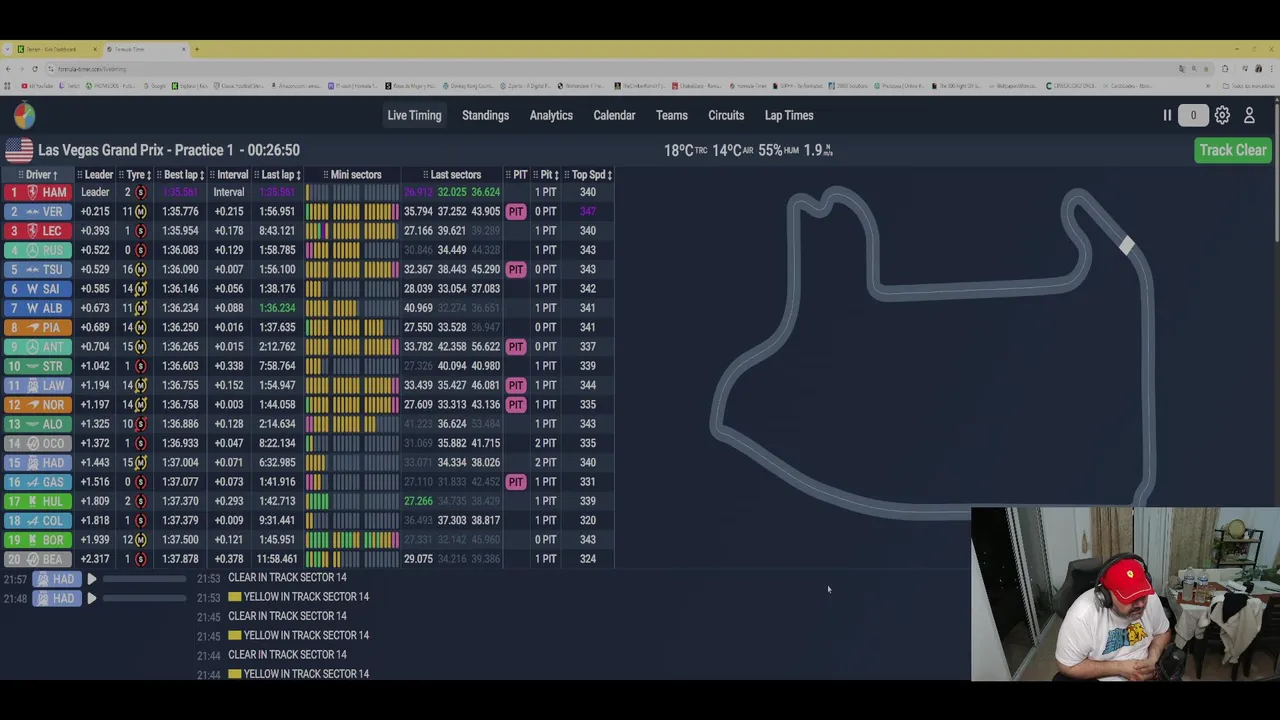Click the HAD tag on 21:57 radio message
1280x720 pixels.
[x=56, y=579]
